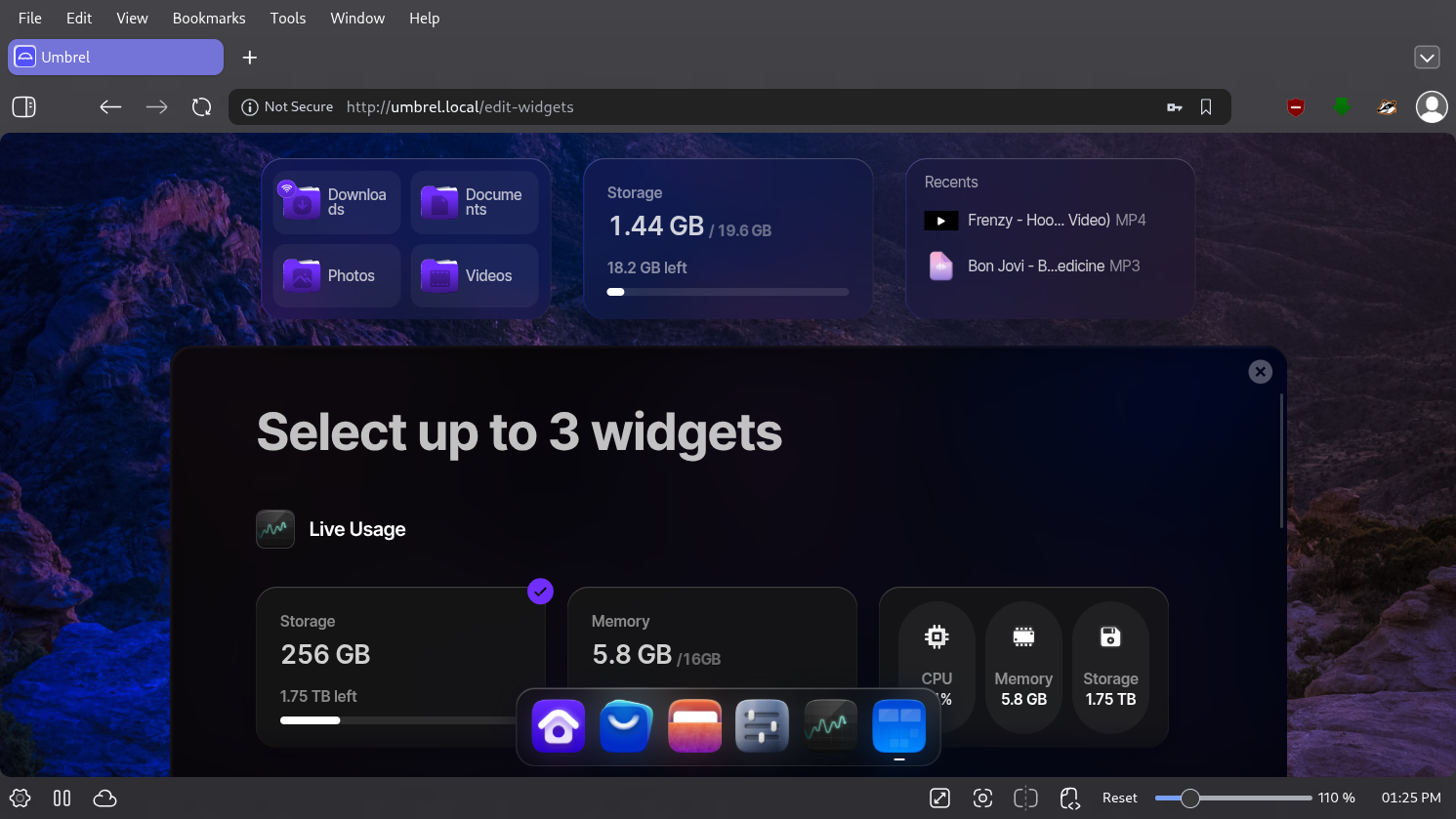Capture page with camera icon
This screenshot has height=819, width=1456.
coord(982,798)
